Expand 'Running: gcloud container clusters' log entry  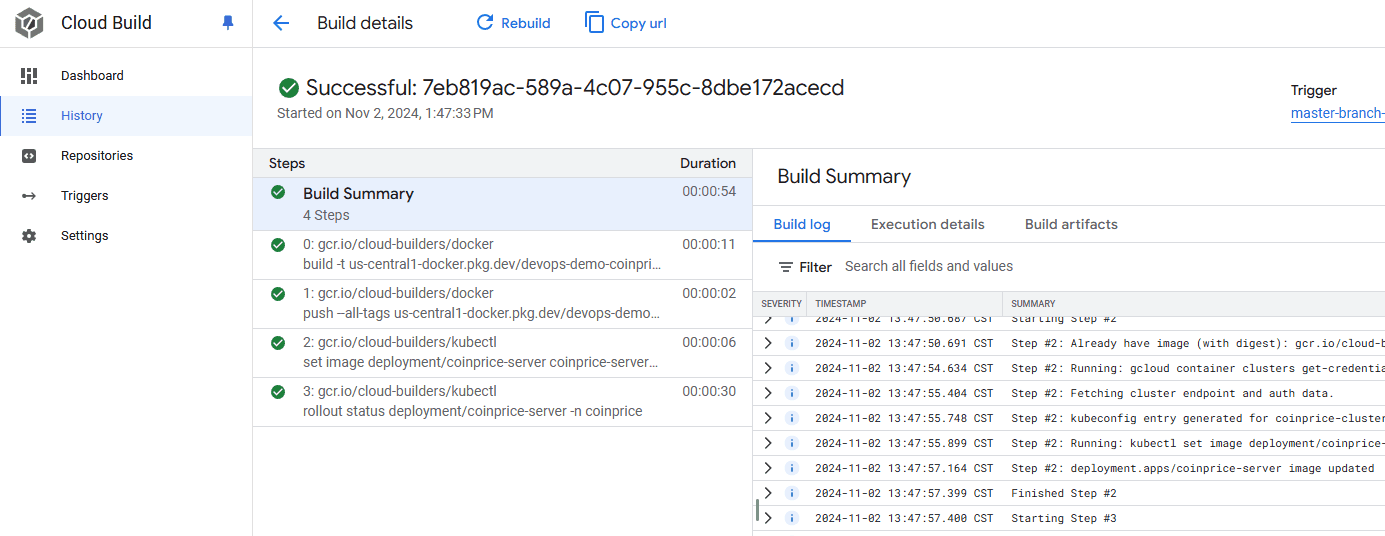[768, 368]
